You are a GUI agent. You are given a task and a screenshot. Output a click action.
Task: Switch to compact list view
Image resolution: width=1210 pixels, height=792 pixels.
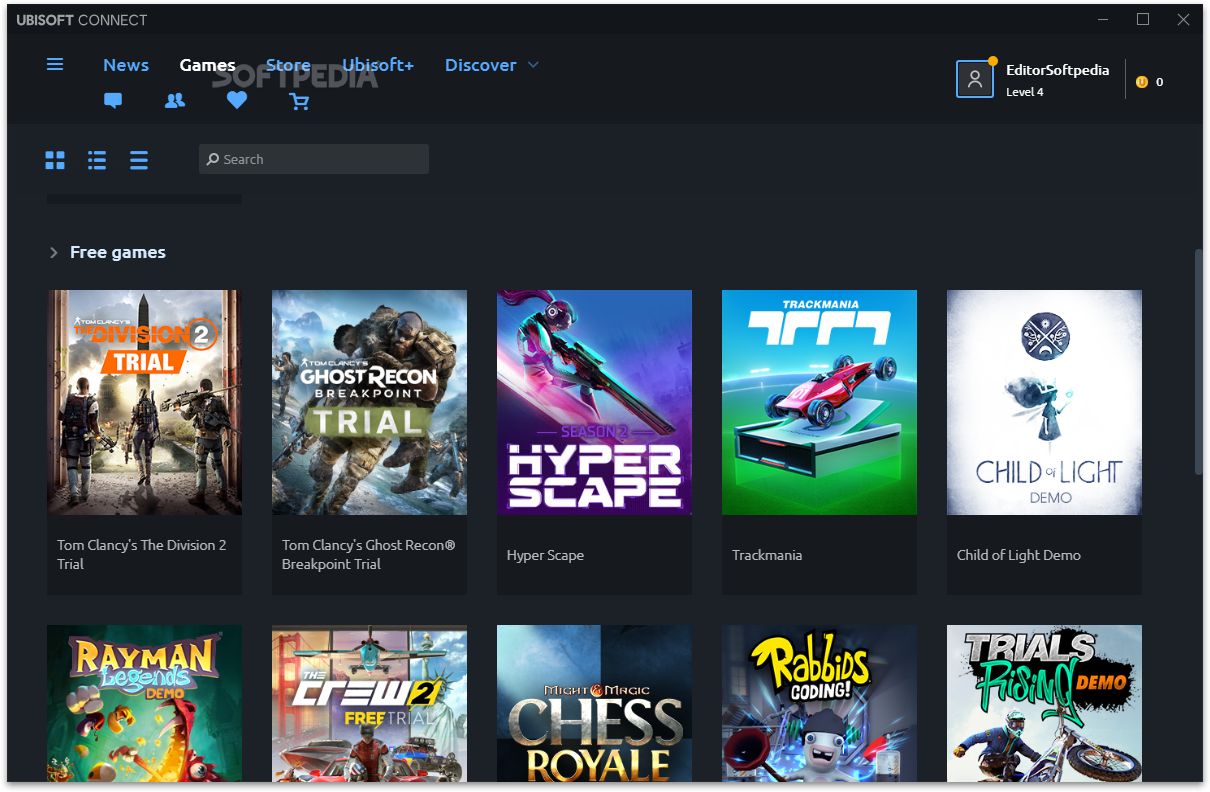[x=139, y=160]
